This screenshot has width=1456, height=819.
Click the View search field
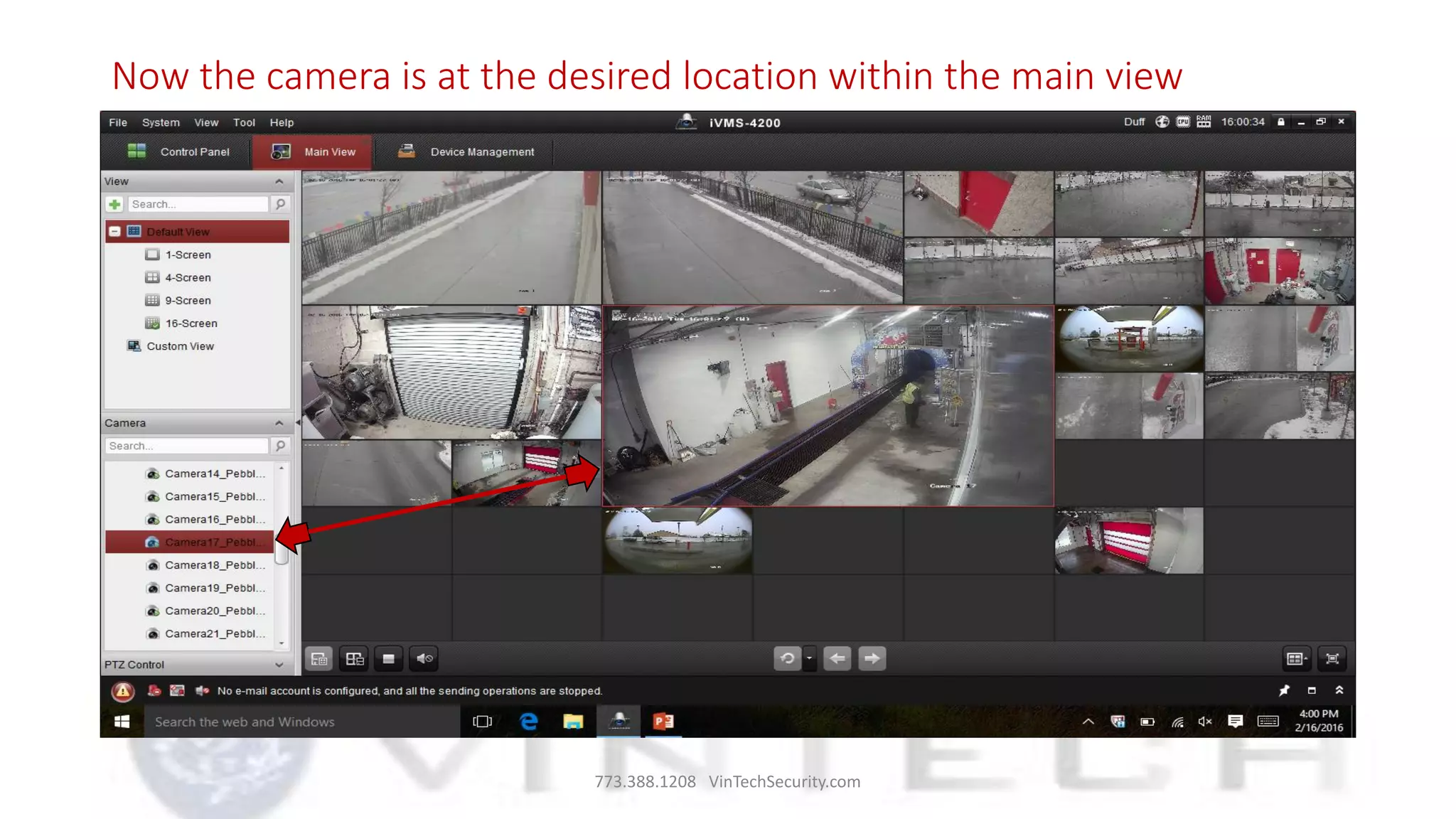point(198,204)
